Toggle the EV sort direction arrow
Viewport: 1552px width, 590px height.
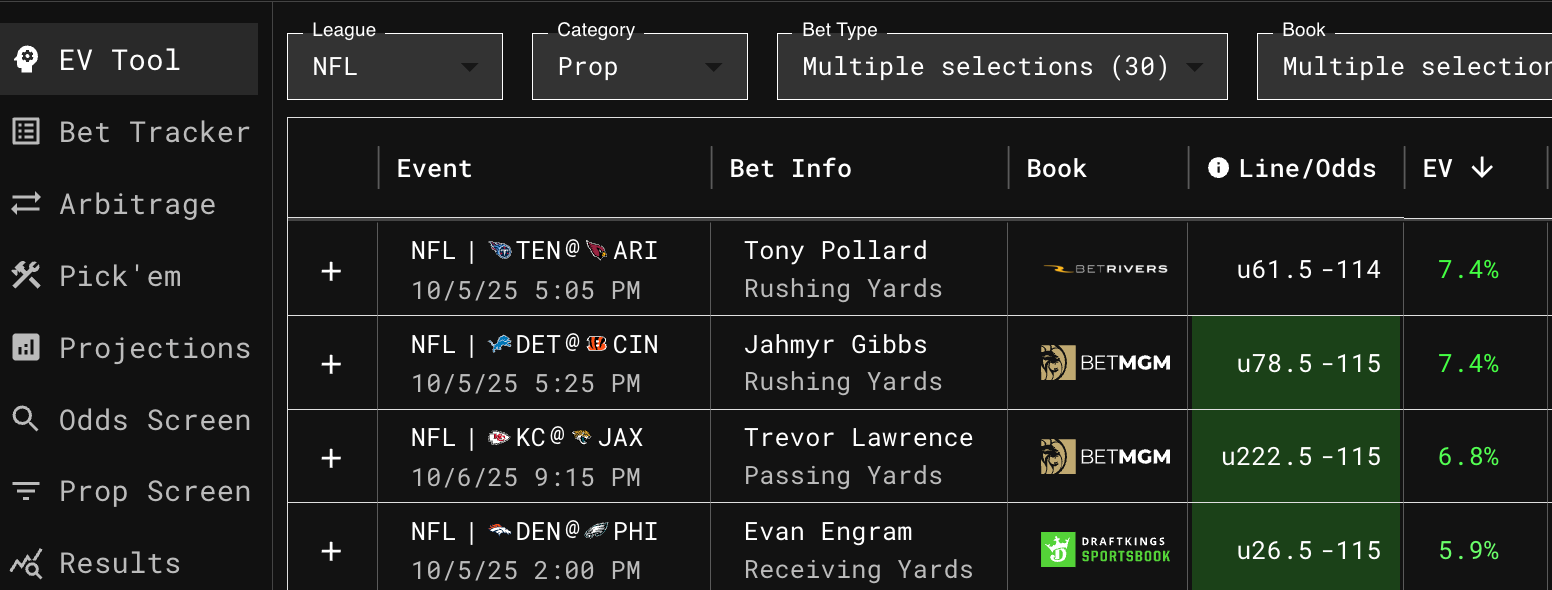coord(1481,168)
